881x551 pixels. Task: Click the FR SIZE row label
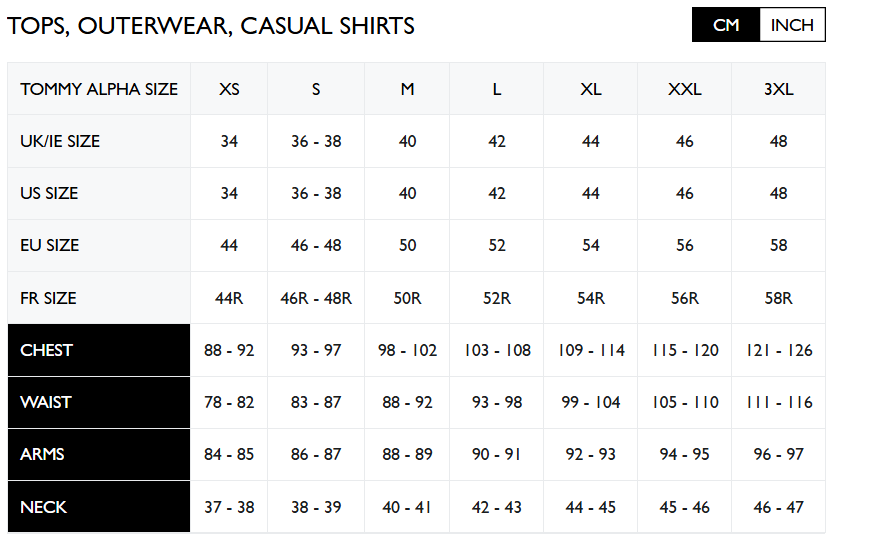99,298
